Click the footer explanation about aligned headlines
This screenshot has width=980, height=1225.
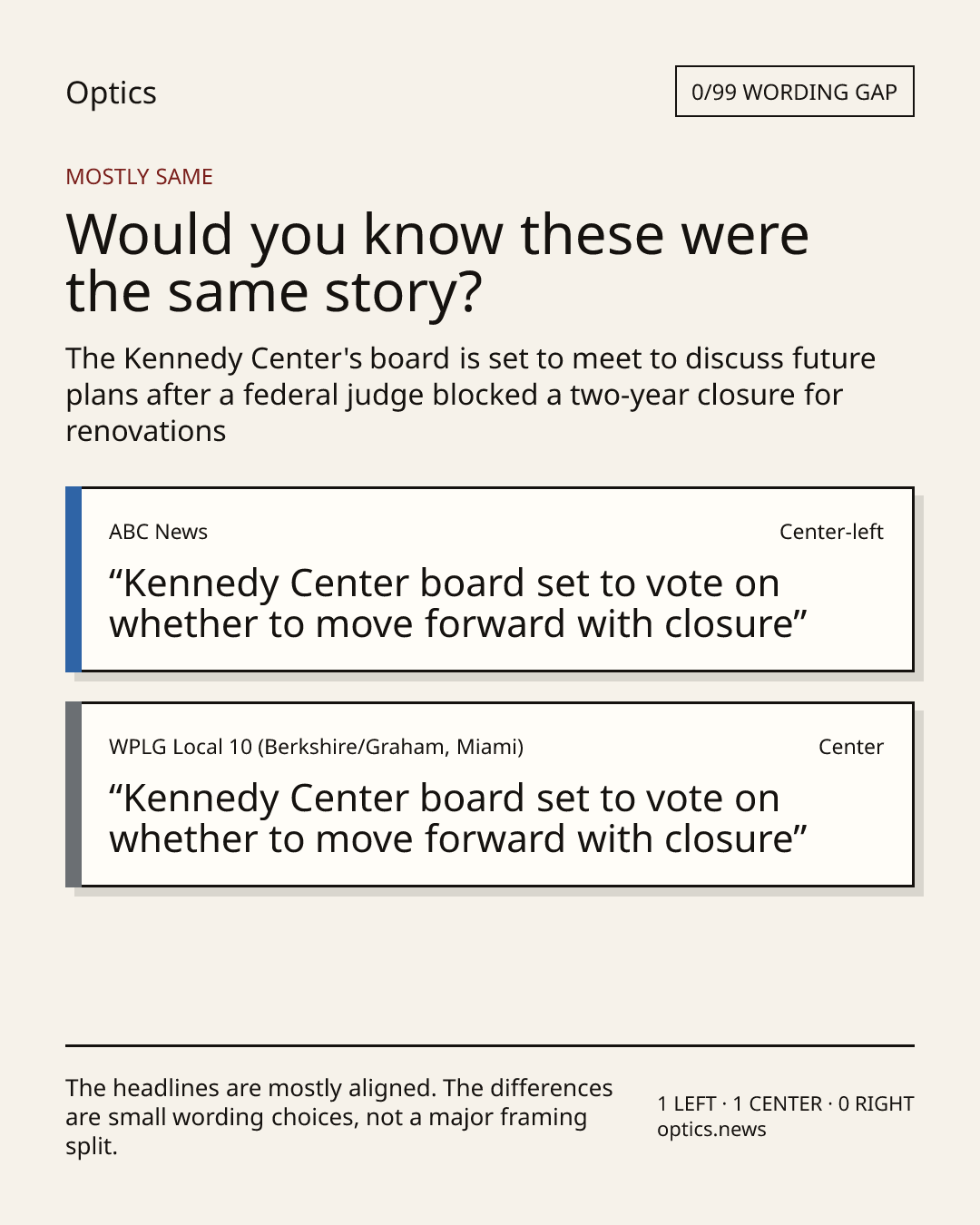tap(339, 1117)
